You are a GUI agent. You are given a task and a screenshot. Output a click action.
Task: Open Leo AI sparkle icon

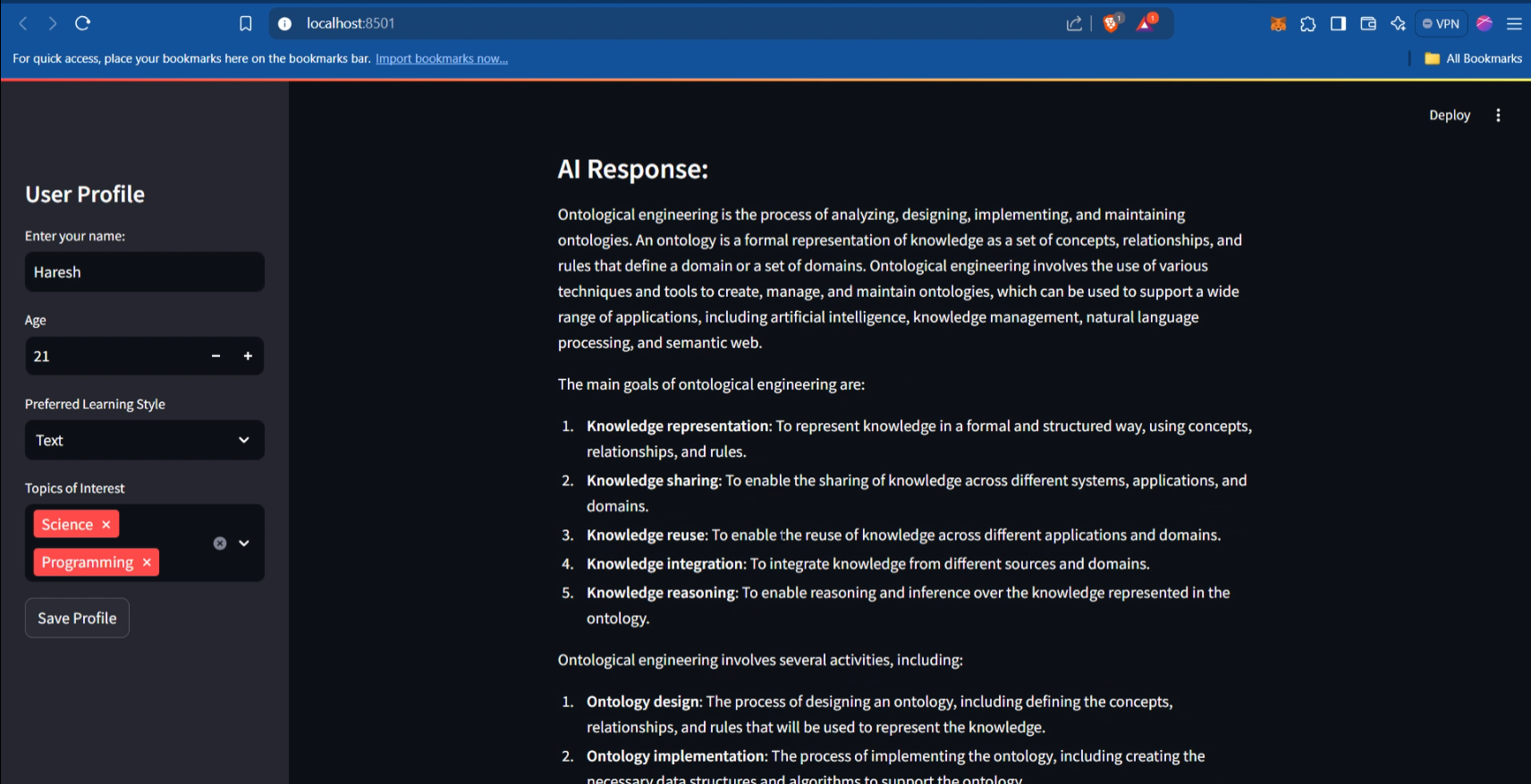coord(1398,24)
